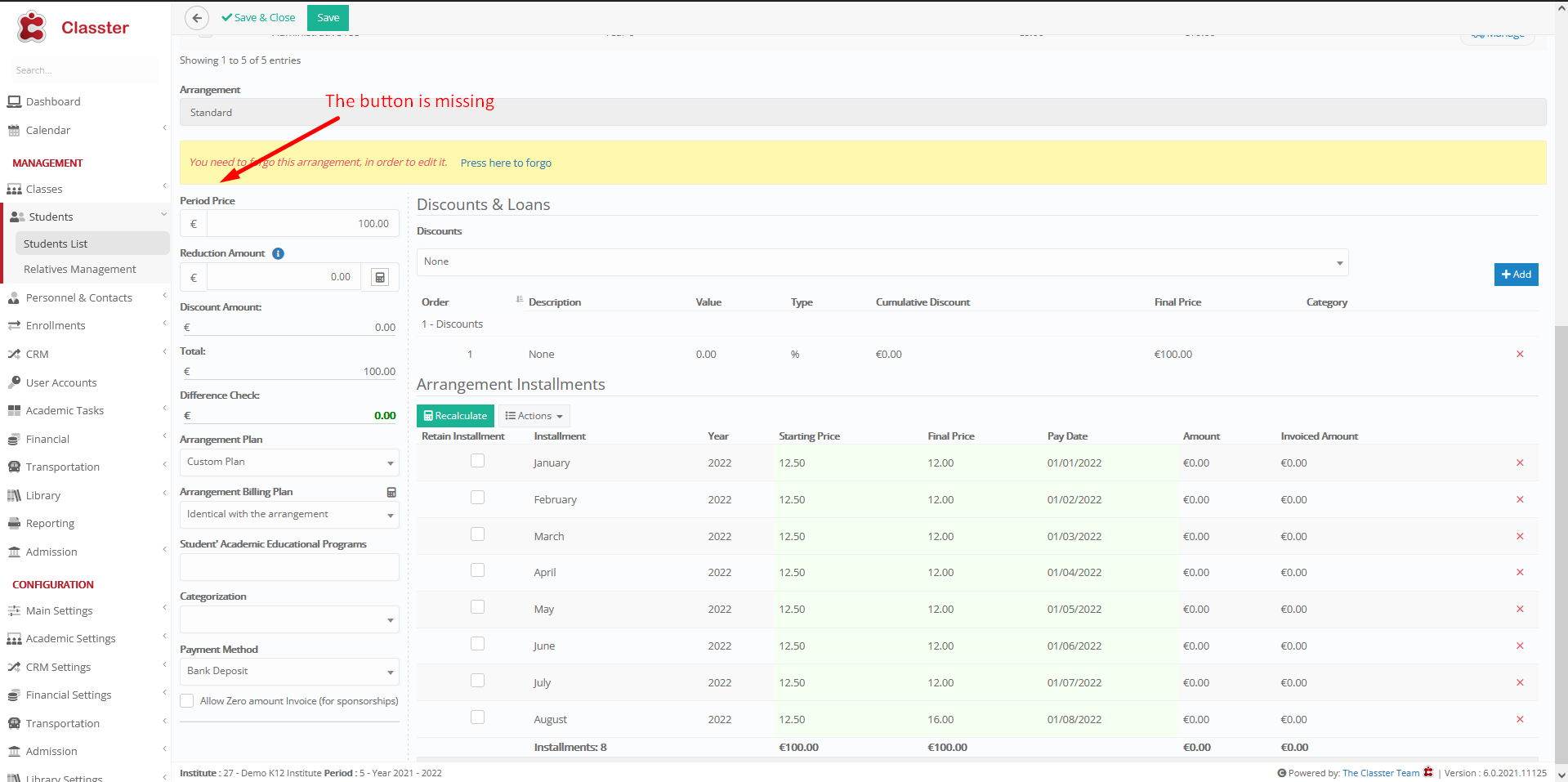This screenshot has height=782, width=1568.
Task: Open the Dashboard sidebar icon
Action: pyautogui.click(x=14, y=101)
